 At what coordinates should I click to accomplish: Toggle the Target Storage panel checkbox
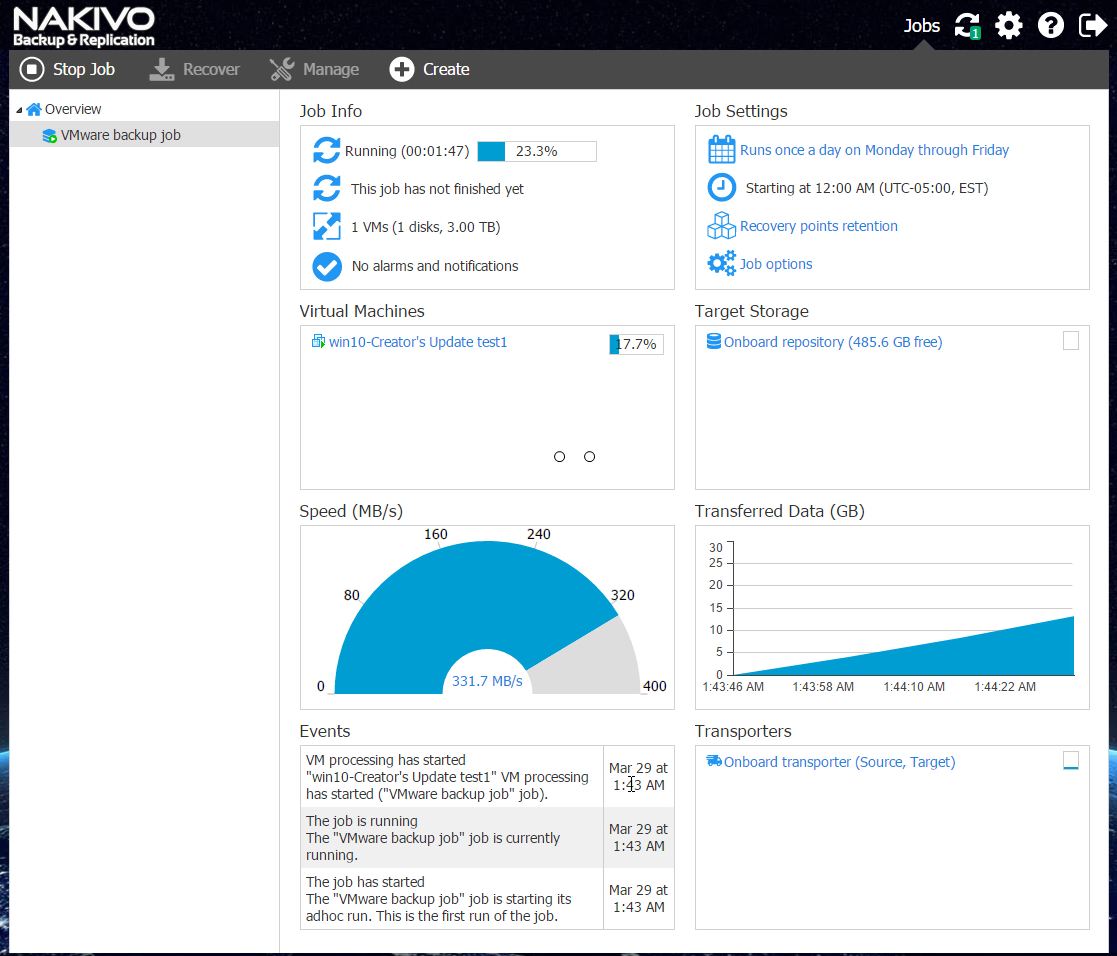[x=1070, y=341]
